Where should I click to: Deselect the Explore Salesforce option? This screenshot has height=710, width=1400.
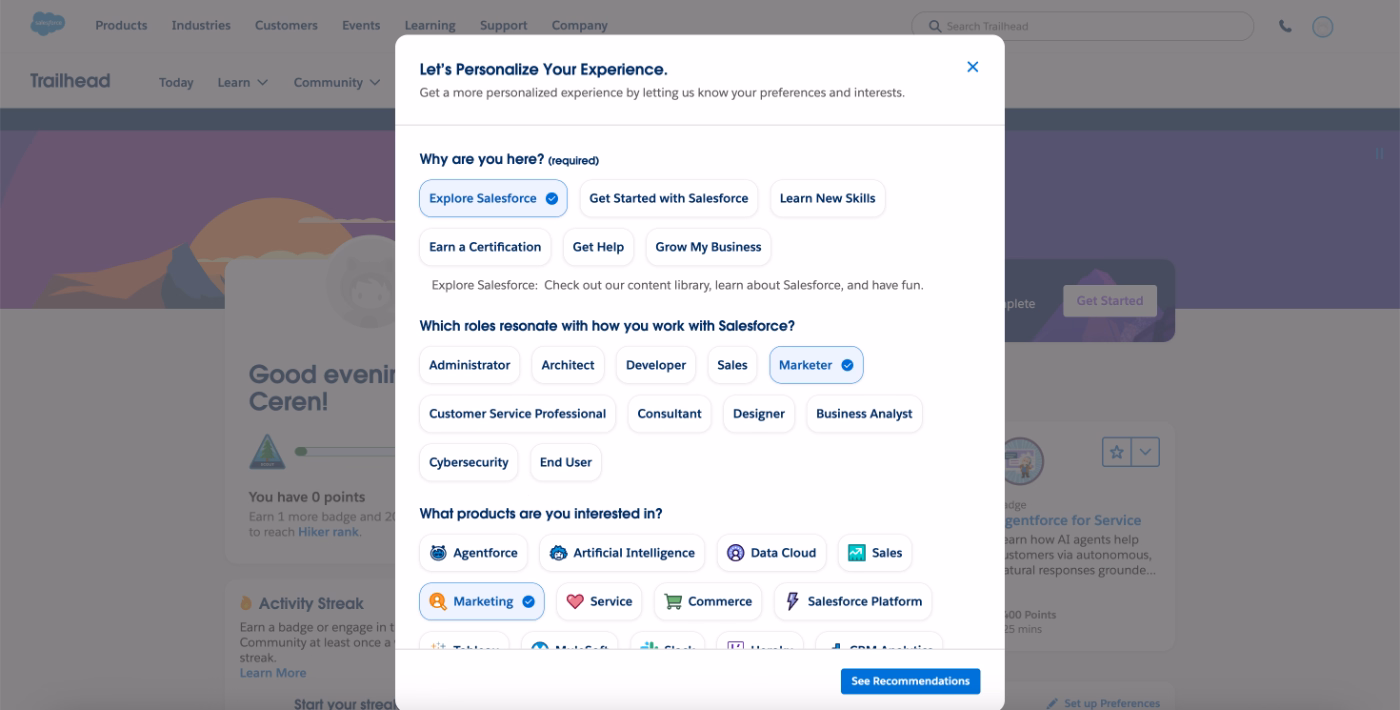[x=493, y=198]
